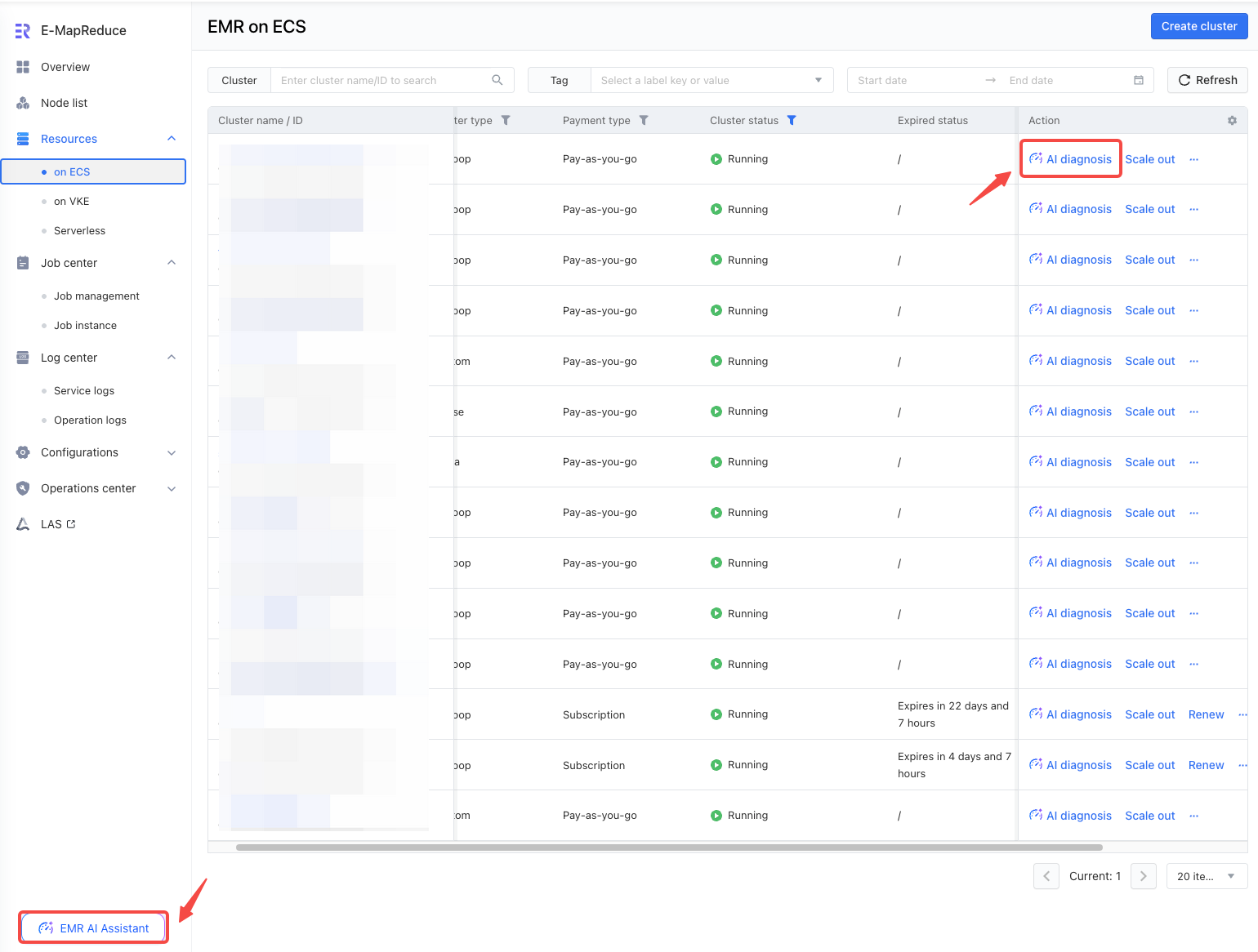
Task: Click the 'Expires in 22 days and 7 hours' cell
Action: [x=953, y=714]
